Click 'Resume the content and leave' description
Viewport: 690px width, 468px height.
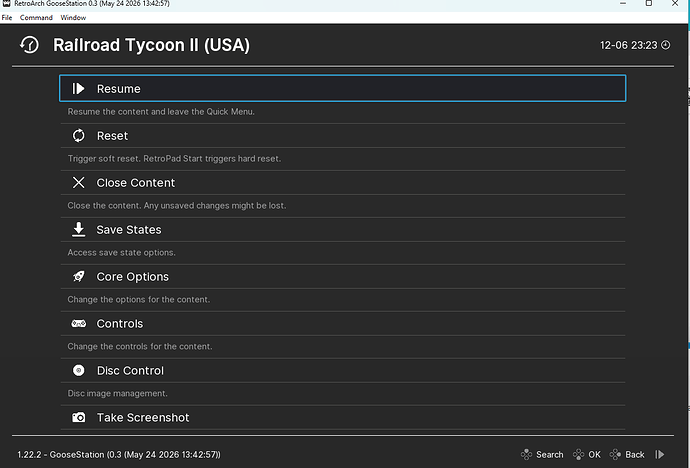point(161,112)
